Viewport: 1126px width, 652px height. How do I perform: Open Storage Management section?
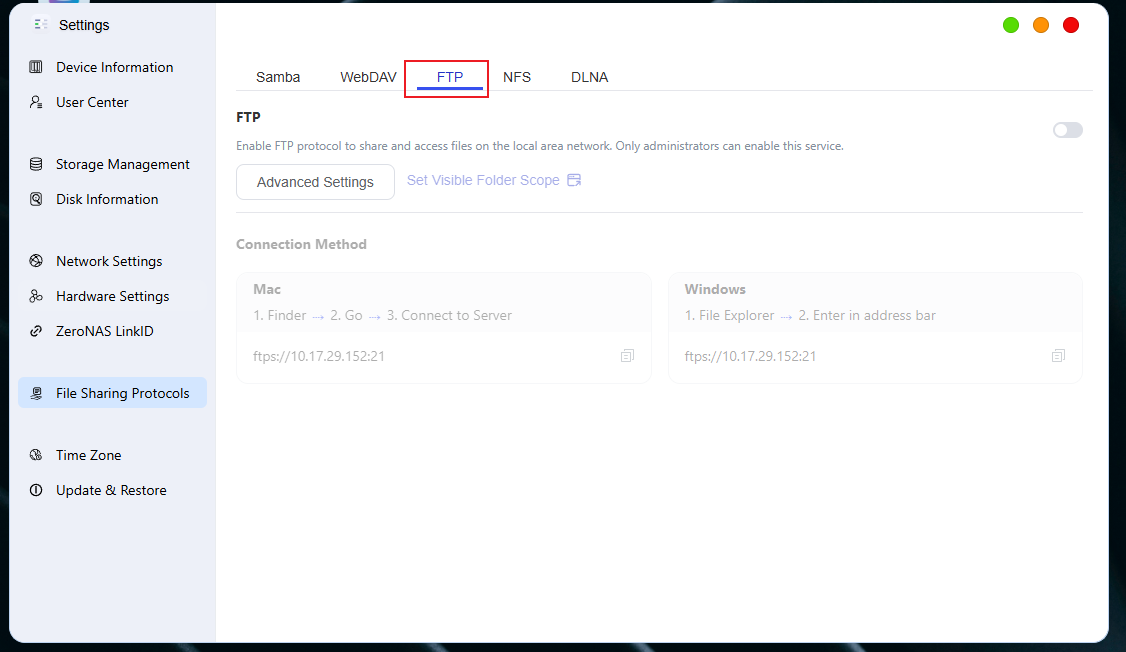(112, 164)
